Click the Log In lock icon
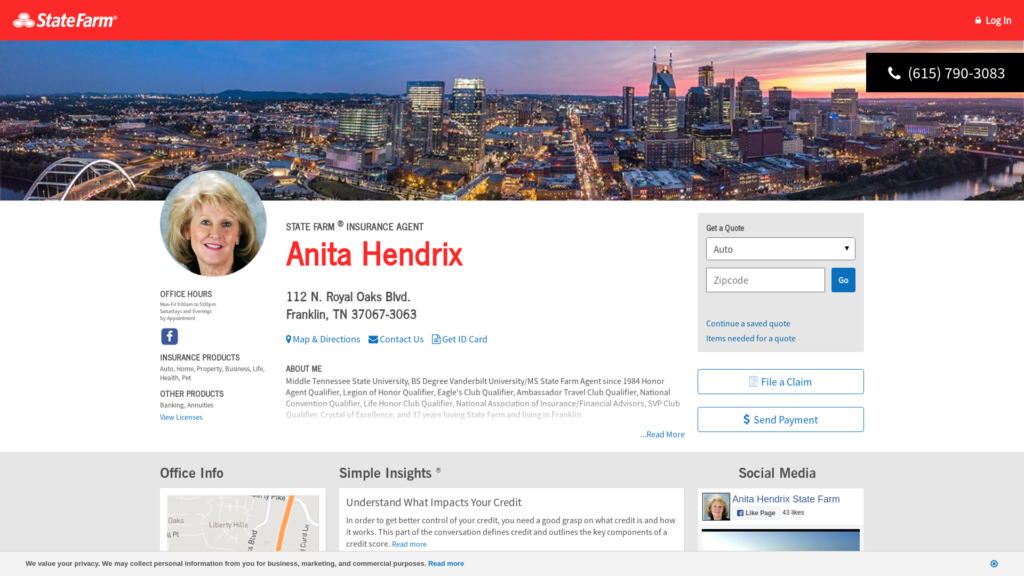 point(978,21)
